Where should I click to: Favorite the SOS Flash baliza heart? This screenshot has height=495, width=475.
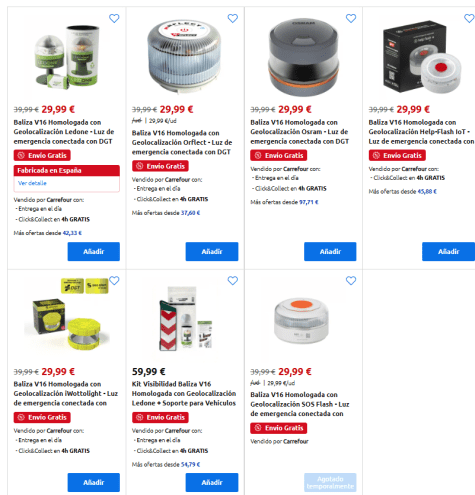351,281
